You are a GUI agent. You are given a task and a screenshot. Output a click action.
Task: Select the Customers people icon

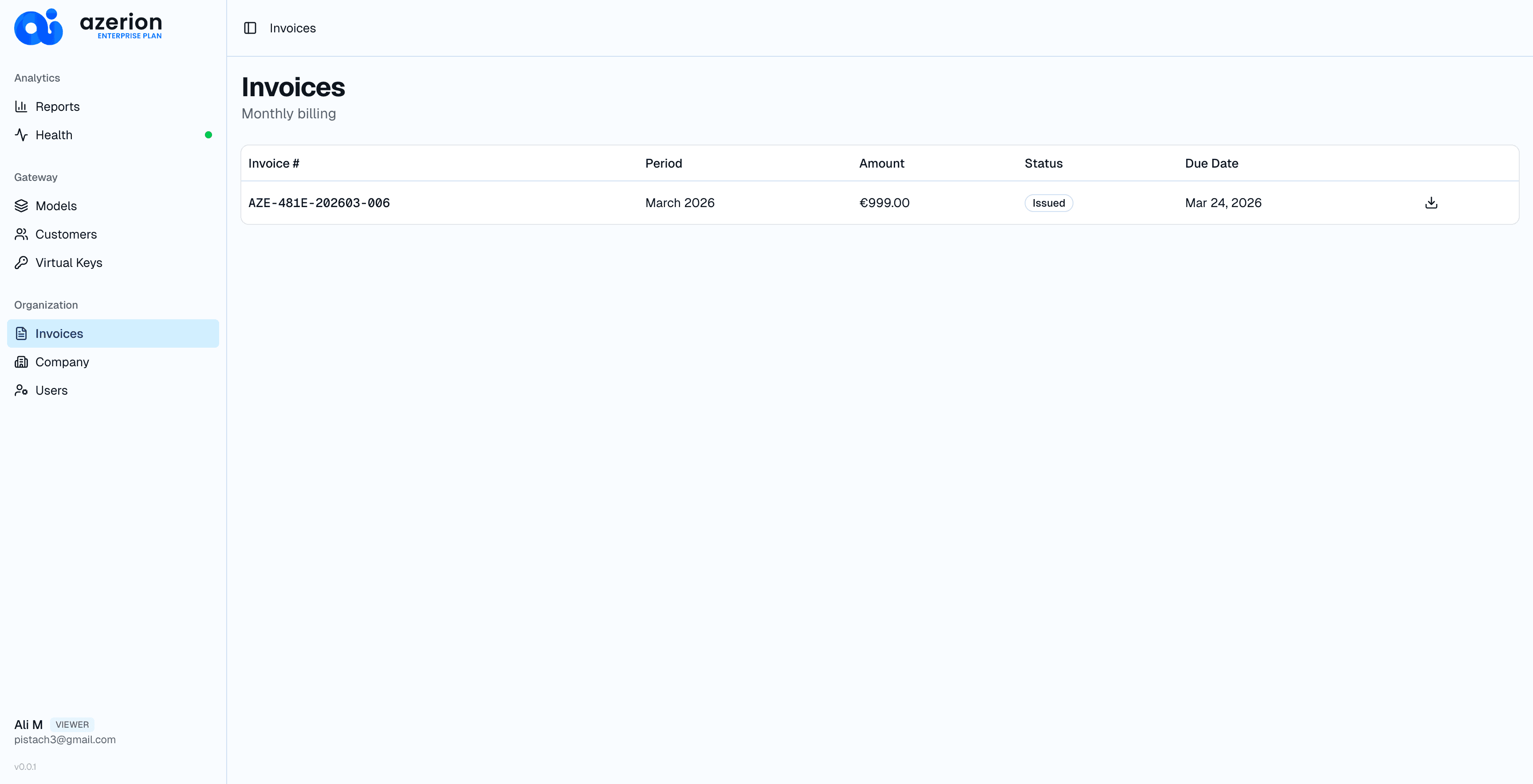click(21, 235)
